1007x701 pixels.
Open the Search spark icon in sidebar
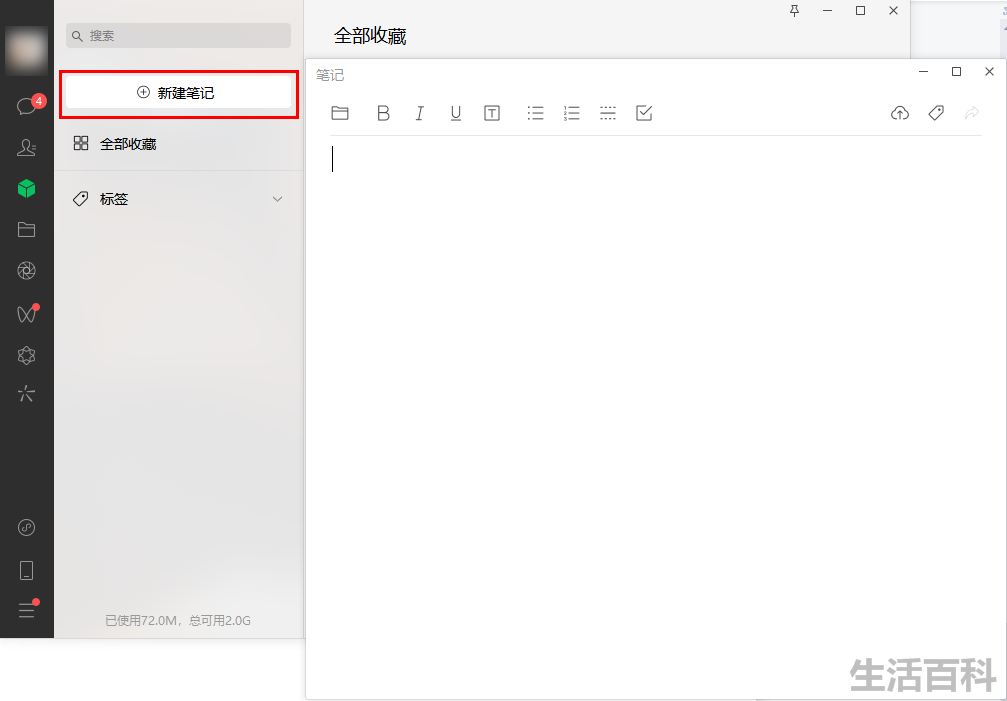click(26, 394)
